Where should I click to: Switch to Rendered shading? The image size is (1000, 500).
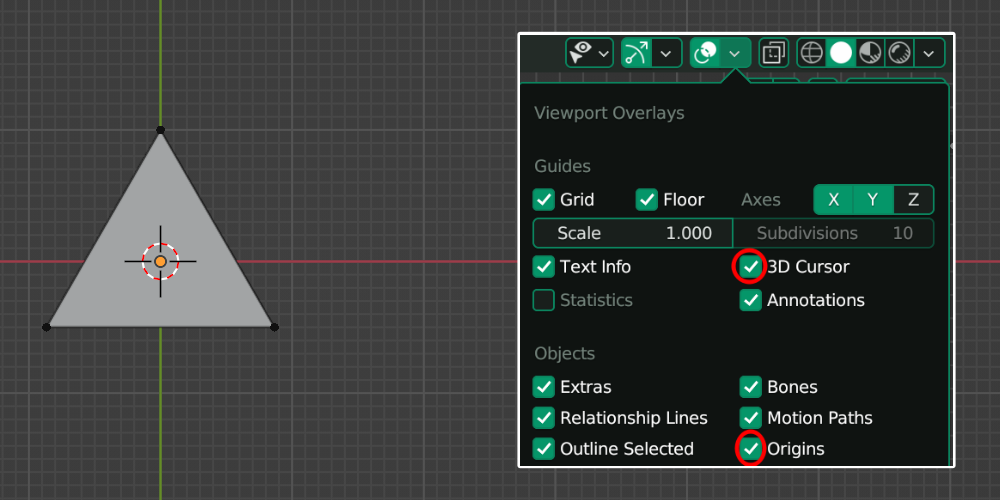[x=899, y=53]
